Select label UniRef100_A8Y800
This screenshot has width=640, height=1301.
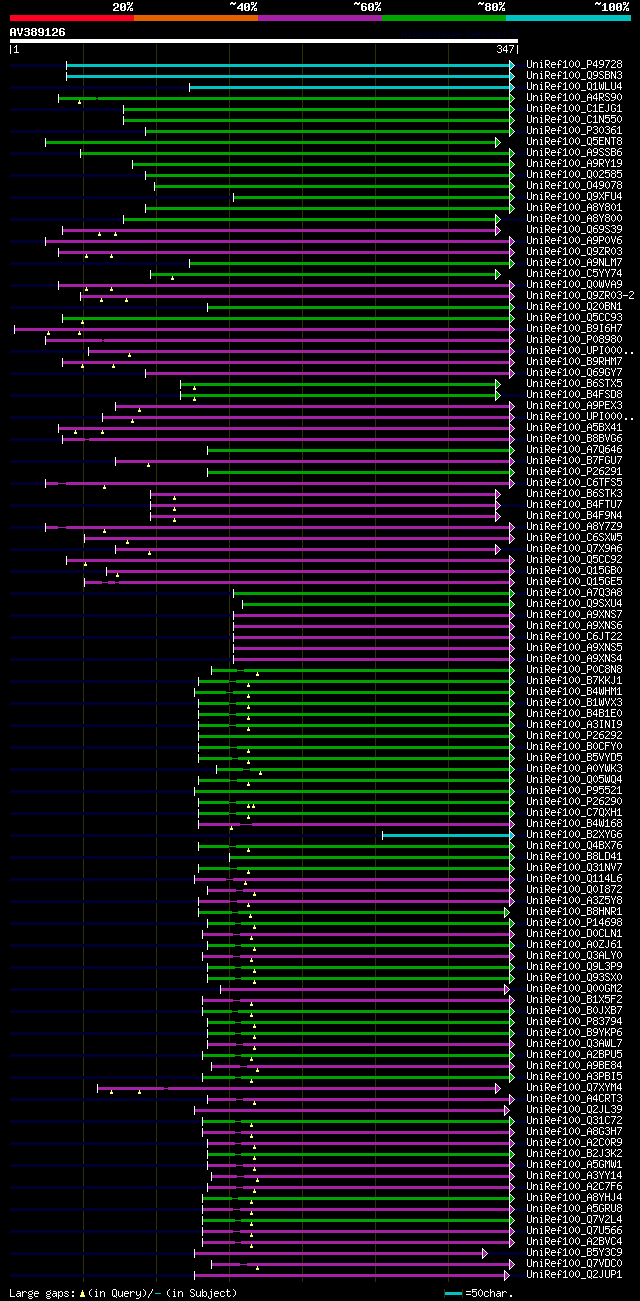point(574,219)
